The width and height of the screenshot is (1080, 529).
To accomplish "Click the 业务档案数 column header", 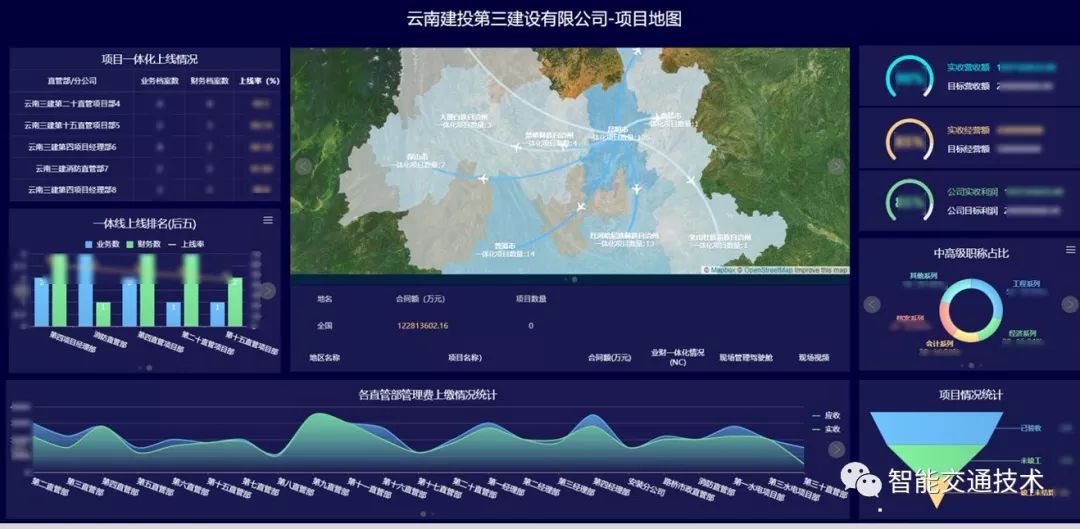I will (160, 81).
